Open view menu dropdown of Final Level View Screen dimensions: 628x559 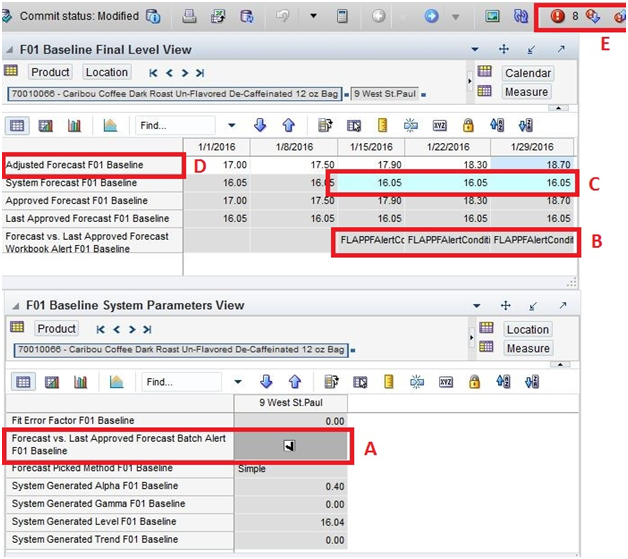475,49
